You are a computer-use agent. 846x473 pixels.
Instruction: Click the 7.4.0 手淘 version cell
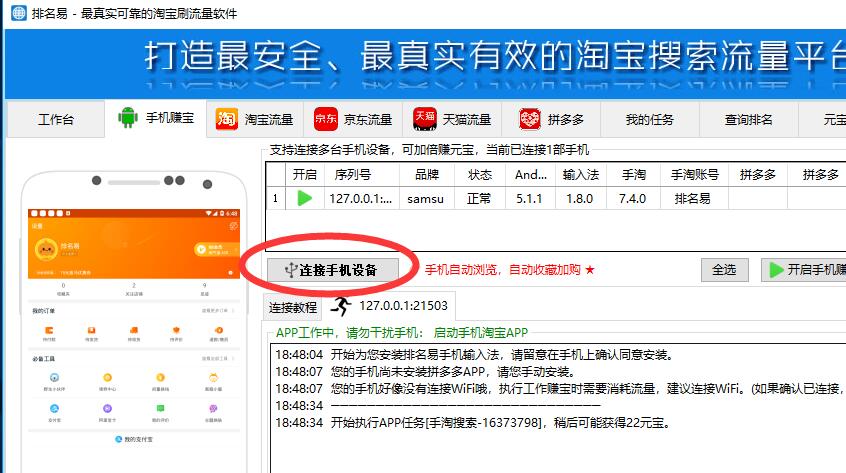point(632,198)
